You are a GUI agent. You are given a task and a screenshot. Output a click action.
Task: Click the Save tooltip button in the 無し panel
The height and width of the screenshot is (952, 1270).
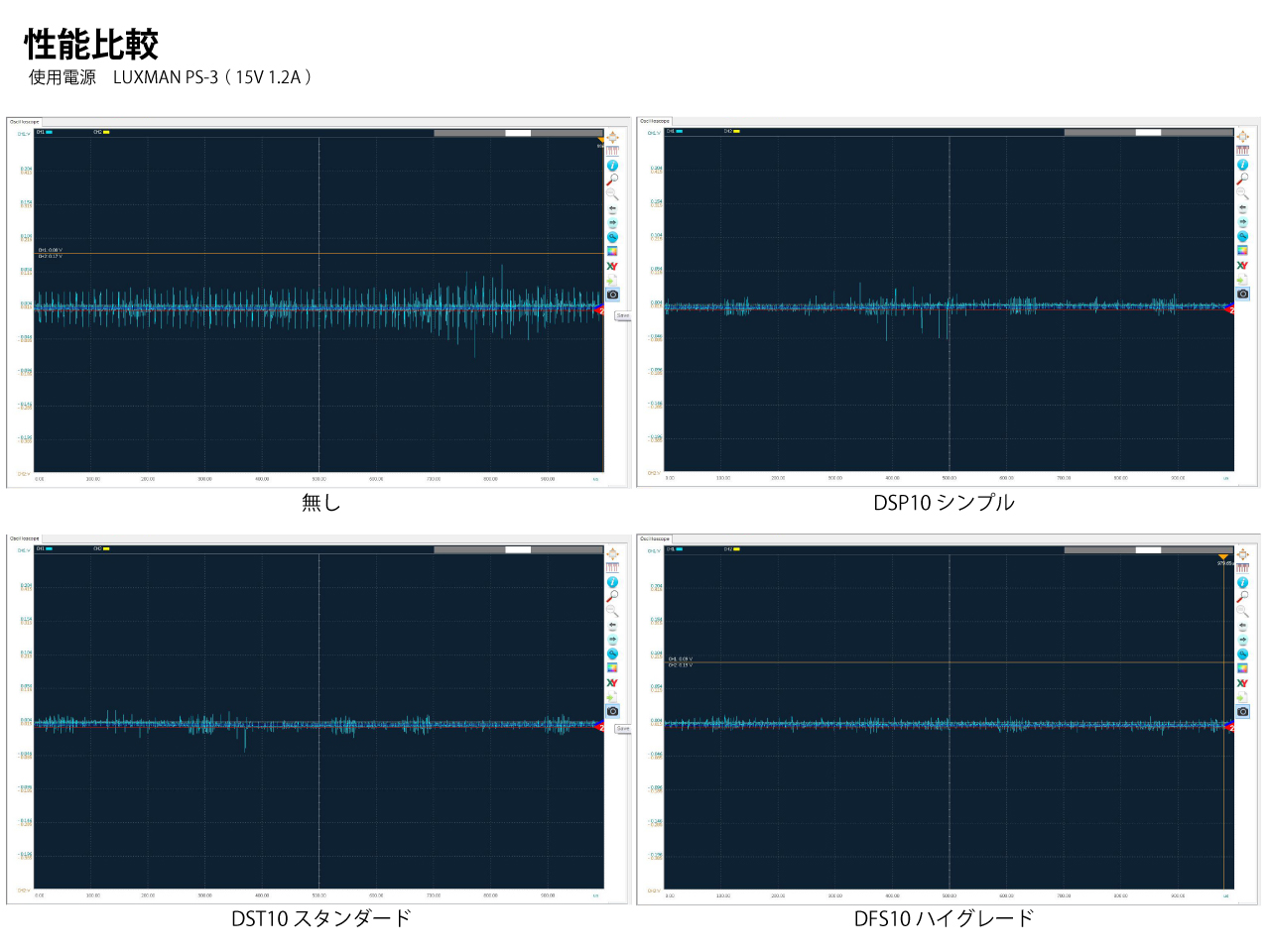tap(623, 315)
